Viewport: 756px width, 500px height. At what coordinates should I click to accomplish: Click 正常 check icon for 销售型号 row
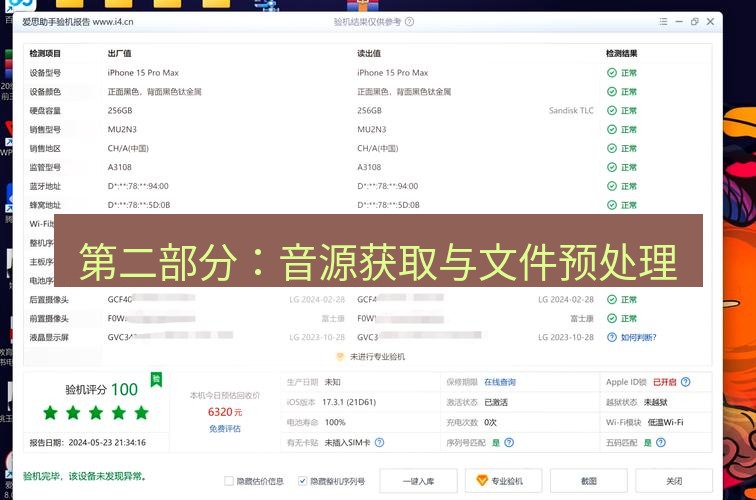point(612,129)
